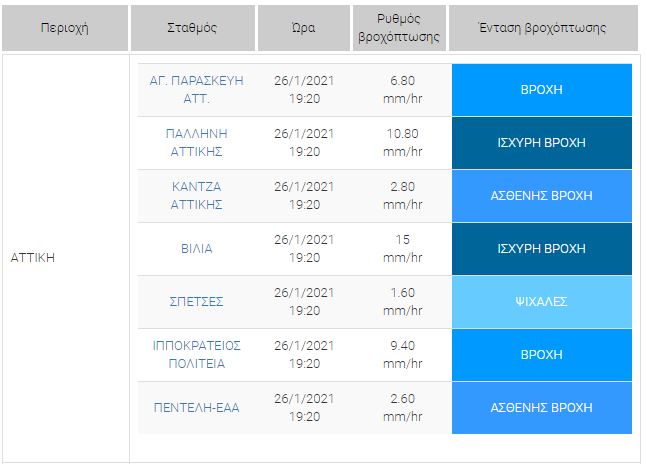Open the ΣΠΕΤΣΕΣ station link

[x=196, y=301]
